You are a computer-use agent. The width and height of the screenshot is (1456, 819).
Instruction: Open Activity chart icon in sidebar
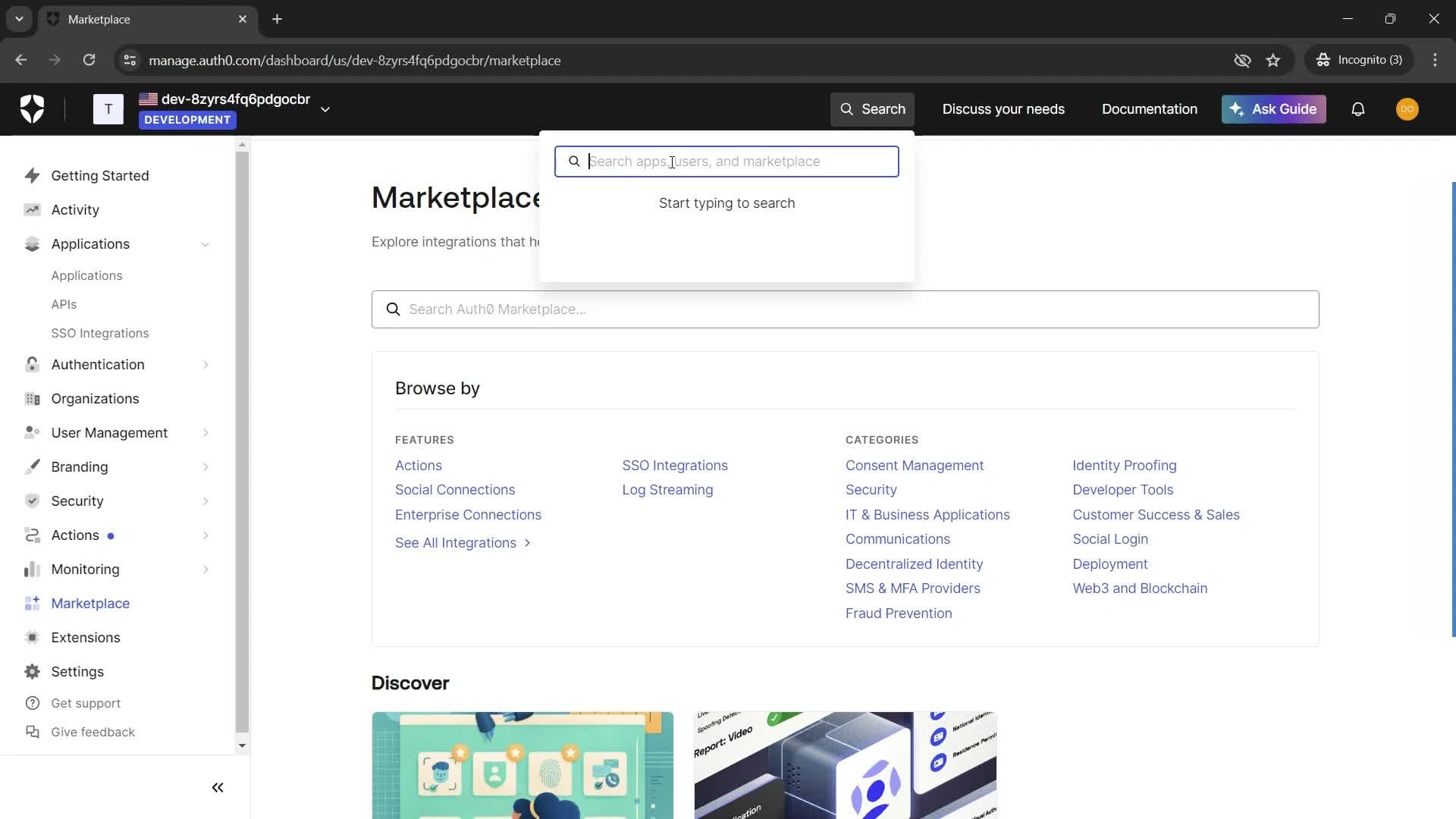tap(32, 210)
